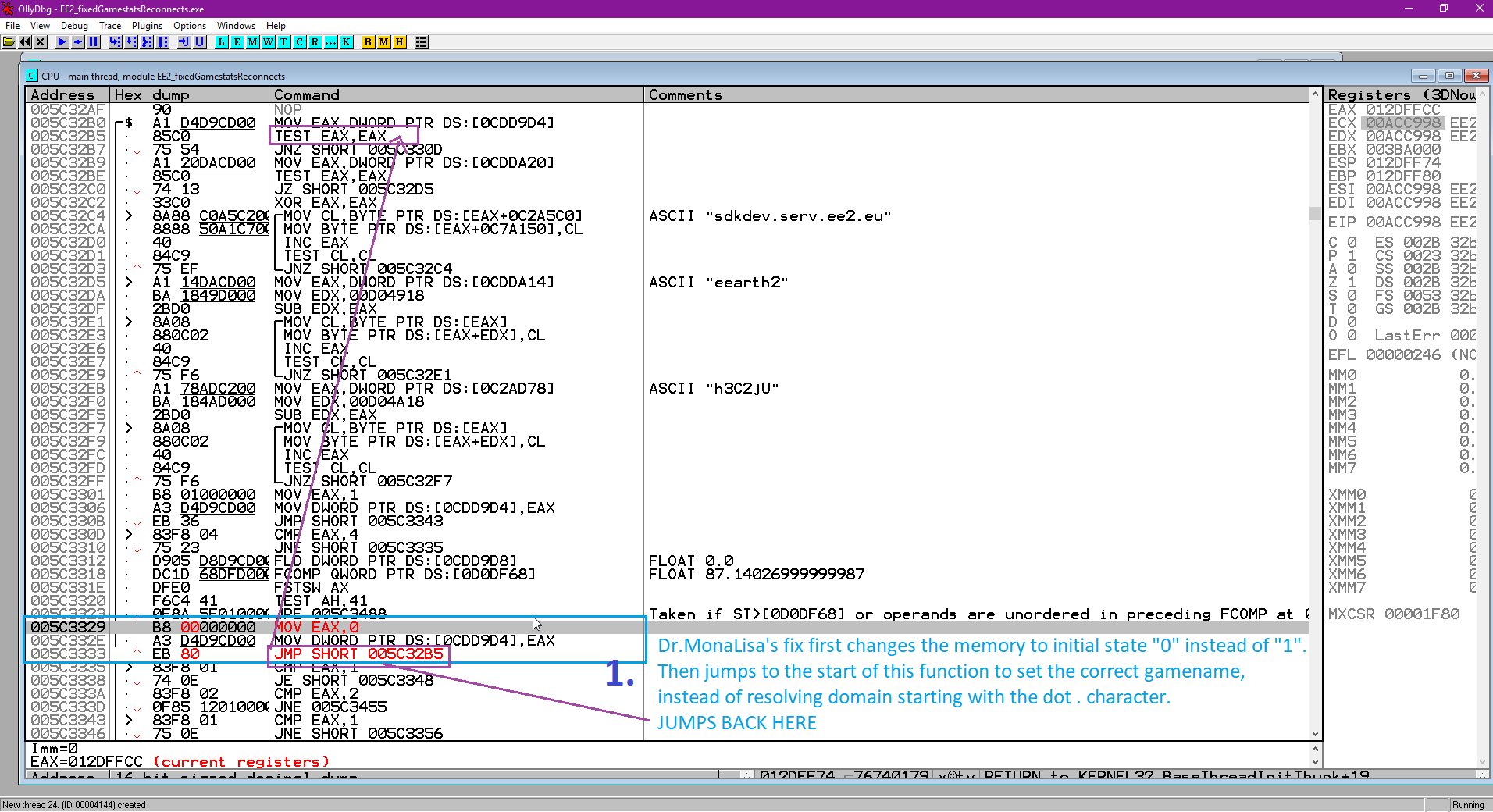Open the Debug menu

coord(75,26)
